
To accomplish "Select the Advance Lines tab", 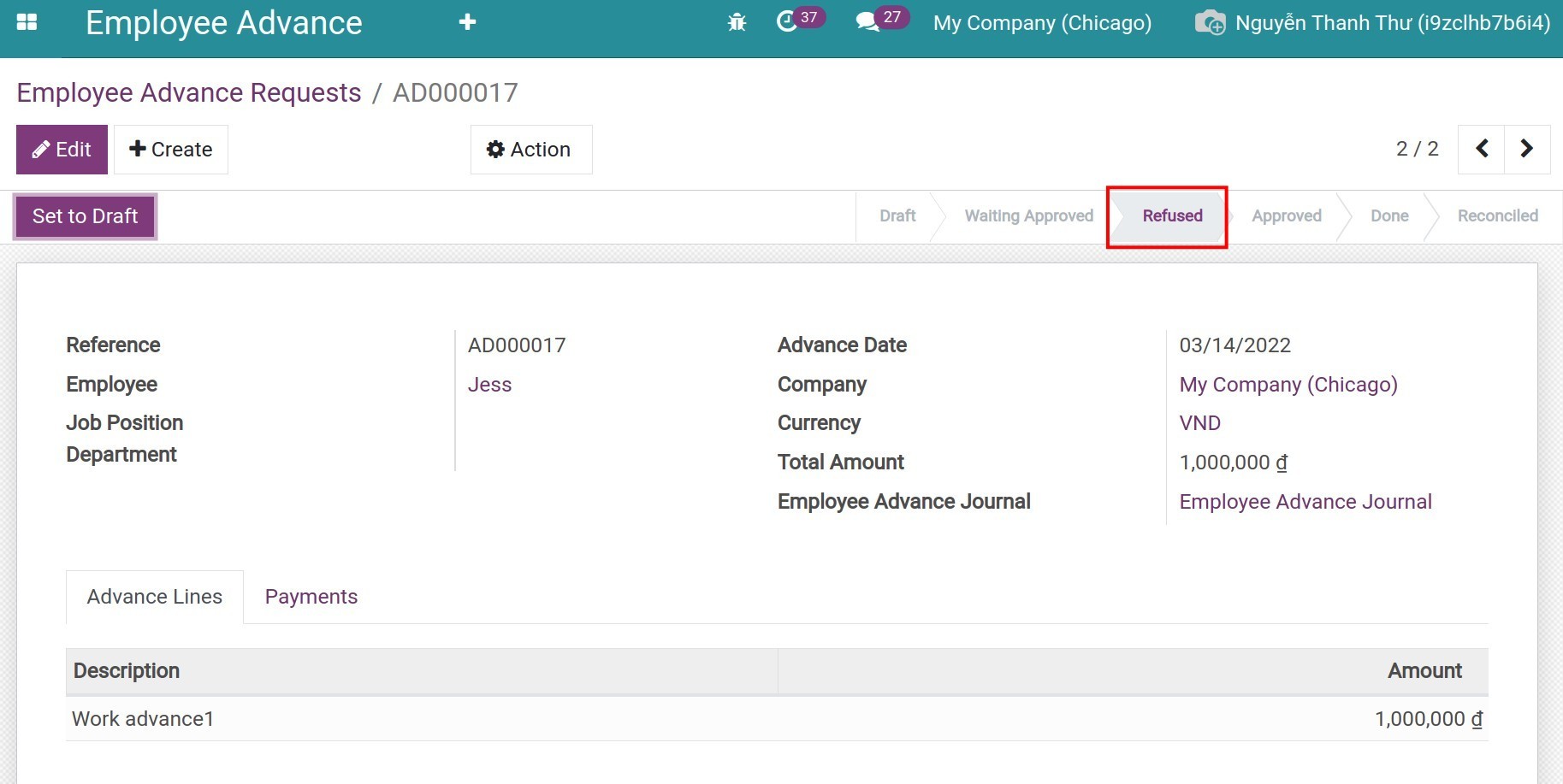I will 155,597.
